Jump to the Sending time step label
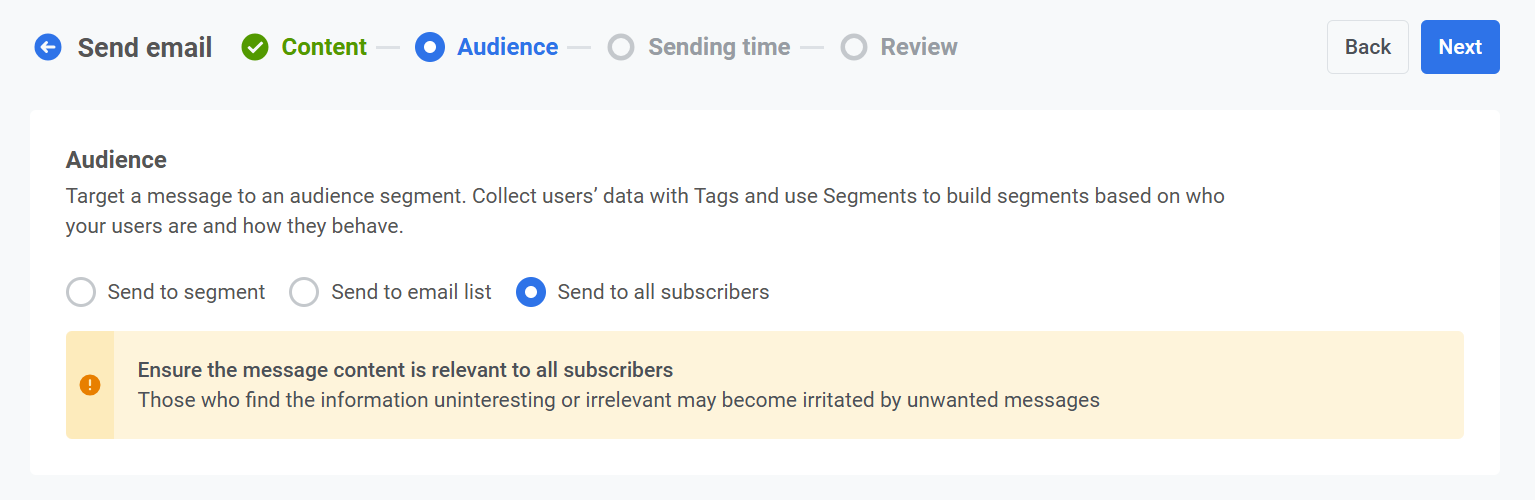 [719, 47]
